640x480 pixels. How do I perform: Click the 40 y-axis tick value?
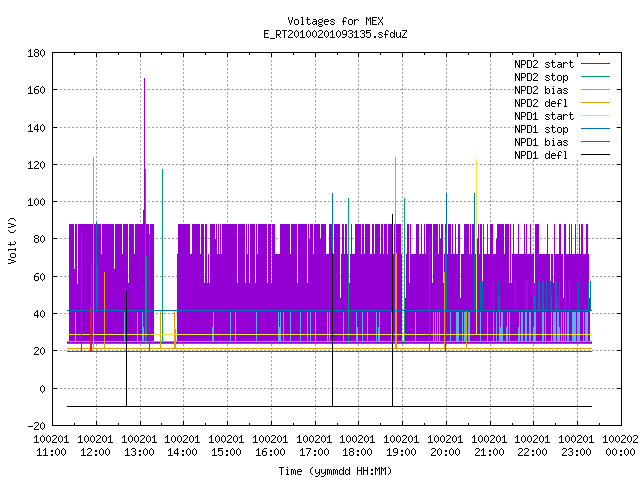(39, 314)
